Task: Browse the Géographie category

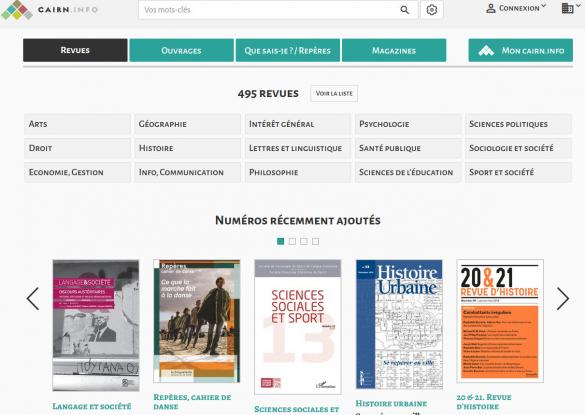Action: point(188,124)
